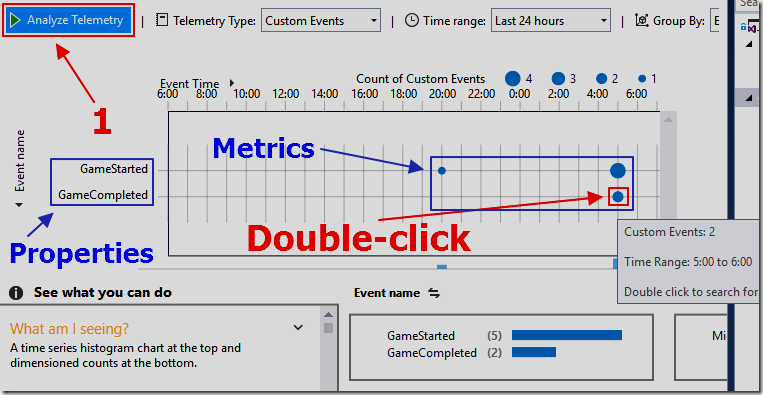Select the large GameStarted dot at 5:00
763x395 pixels.
(x=618, y=171)
